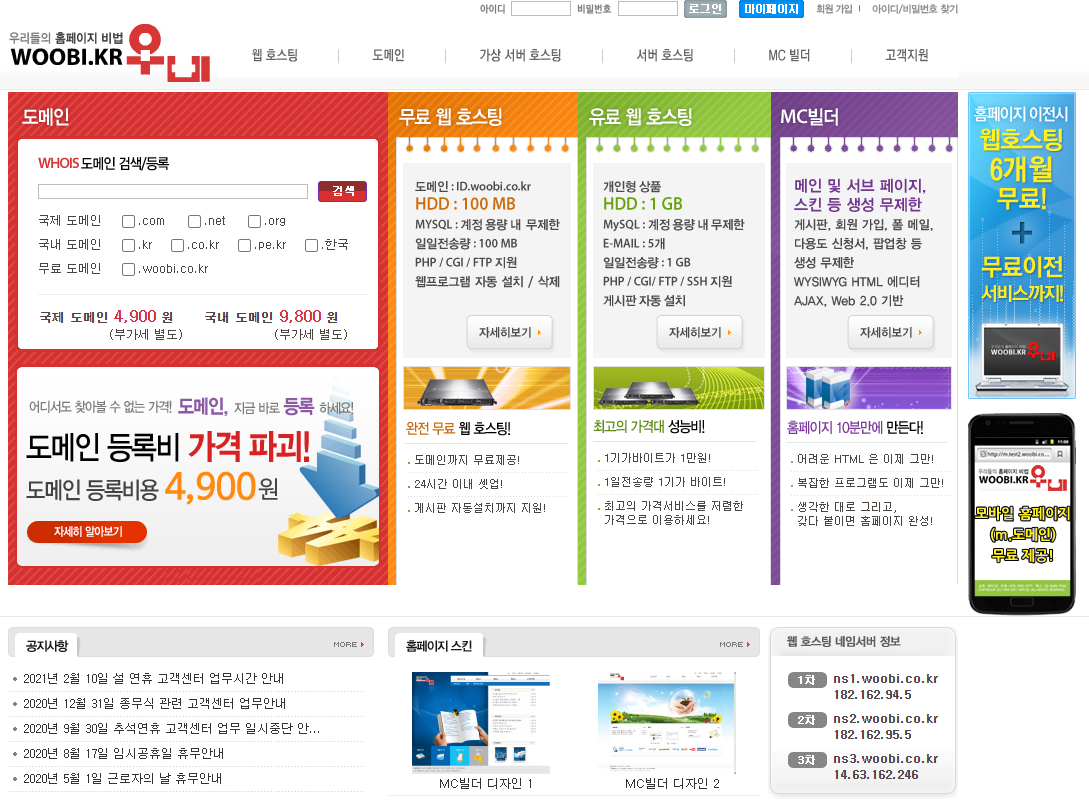Open notice 2020년 12월 31일 종무식
The image size is (1089, 806).
click(x=154, y=703)
